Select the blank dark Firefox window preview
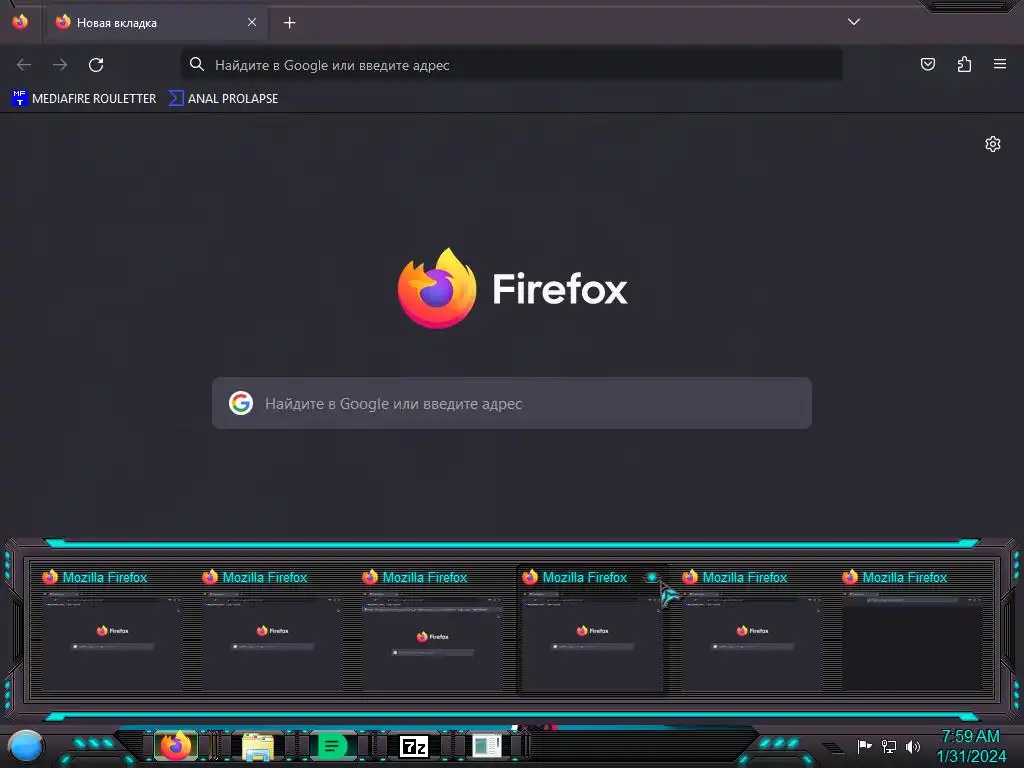 (912, 630)
